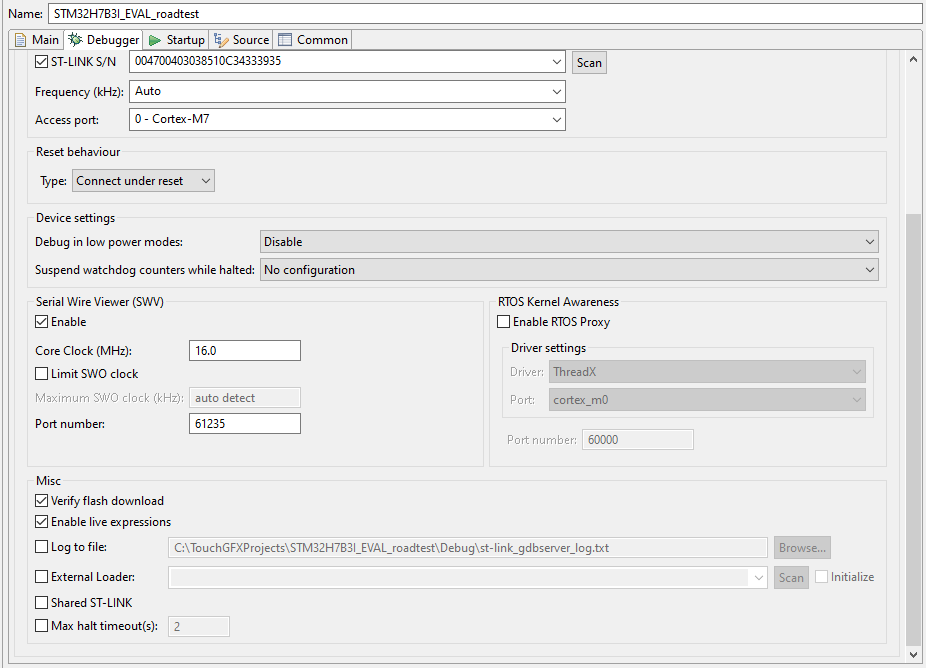Open the RTOS Driver ThreadX dropdown

pyautogui.click(x=707, y=372)
